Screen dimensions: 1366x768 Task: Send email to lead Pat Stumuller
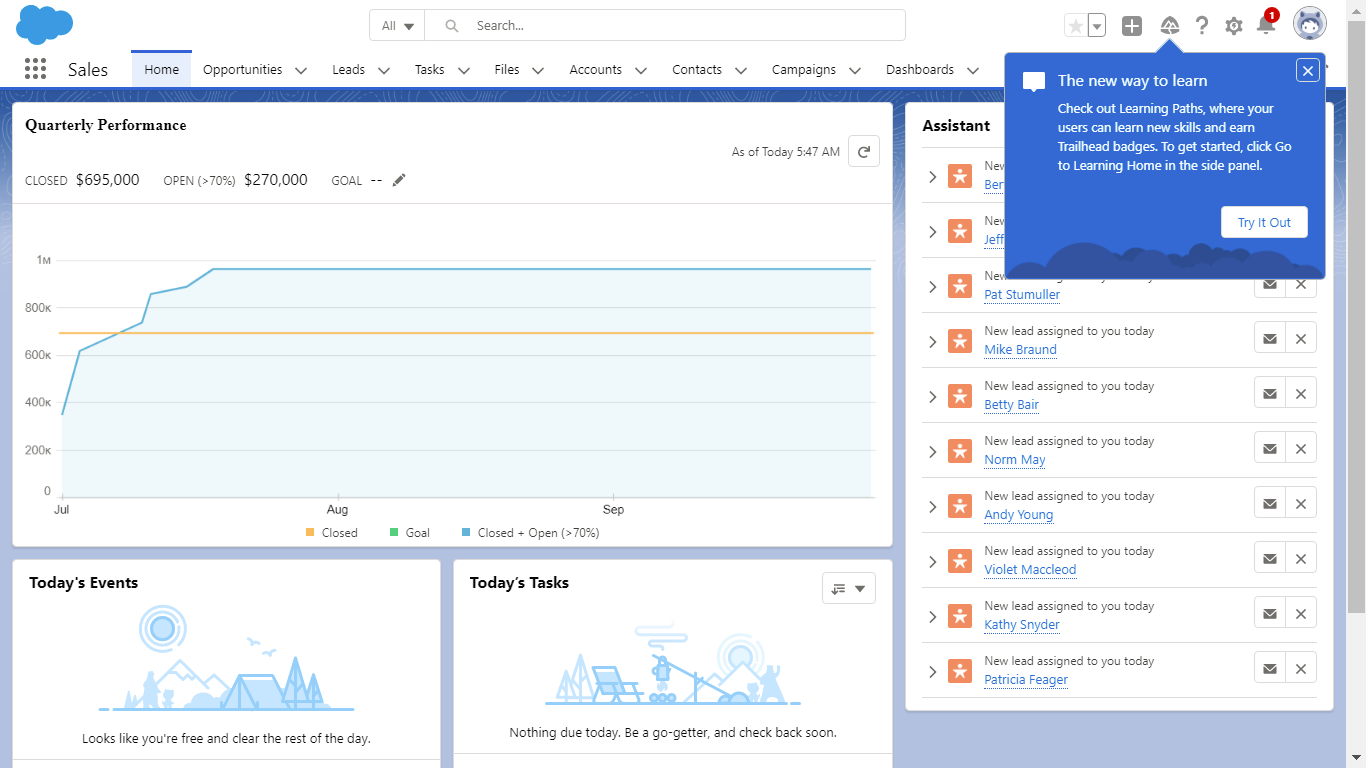(x=1270, y=284)
